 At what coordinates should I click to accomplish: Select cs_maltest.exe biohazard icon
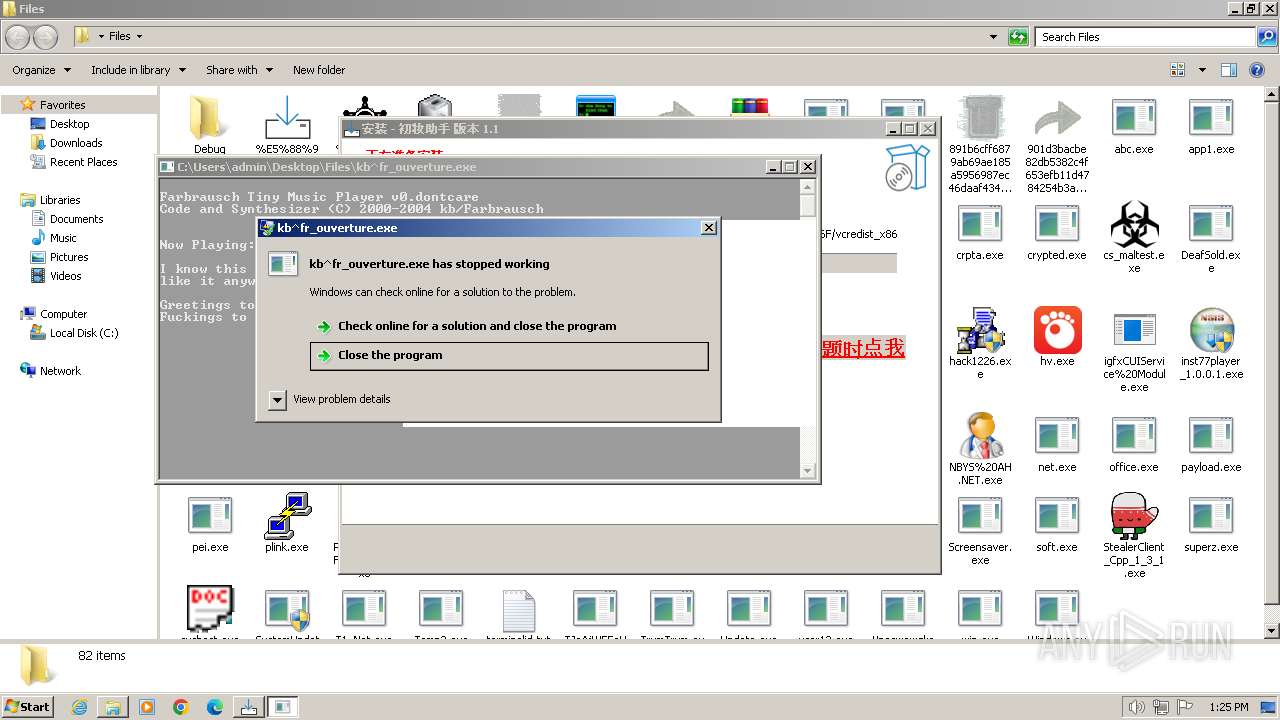pyautogui.click(x=1134, y=238)
